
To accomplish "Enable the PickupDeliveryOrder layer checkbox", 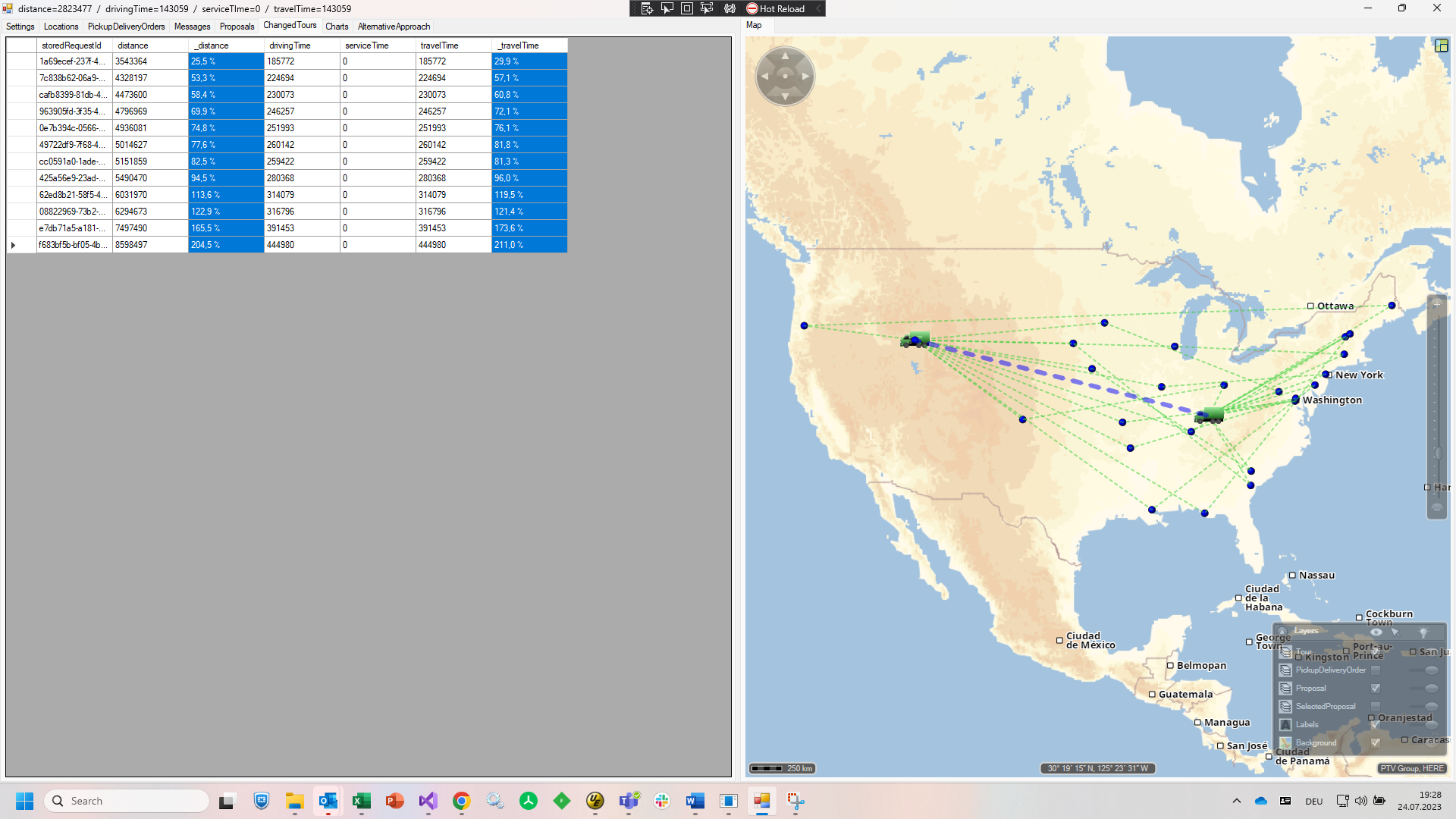I will tap(1376, 670).
